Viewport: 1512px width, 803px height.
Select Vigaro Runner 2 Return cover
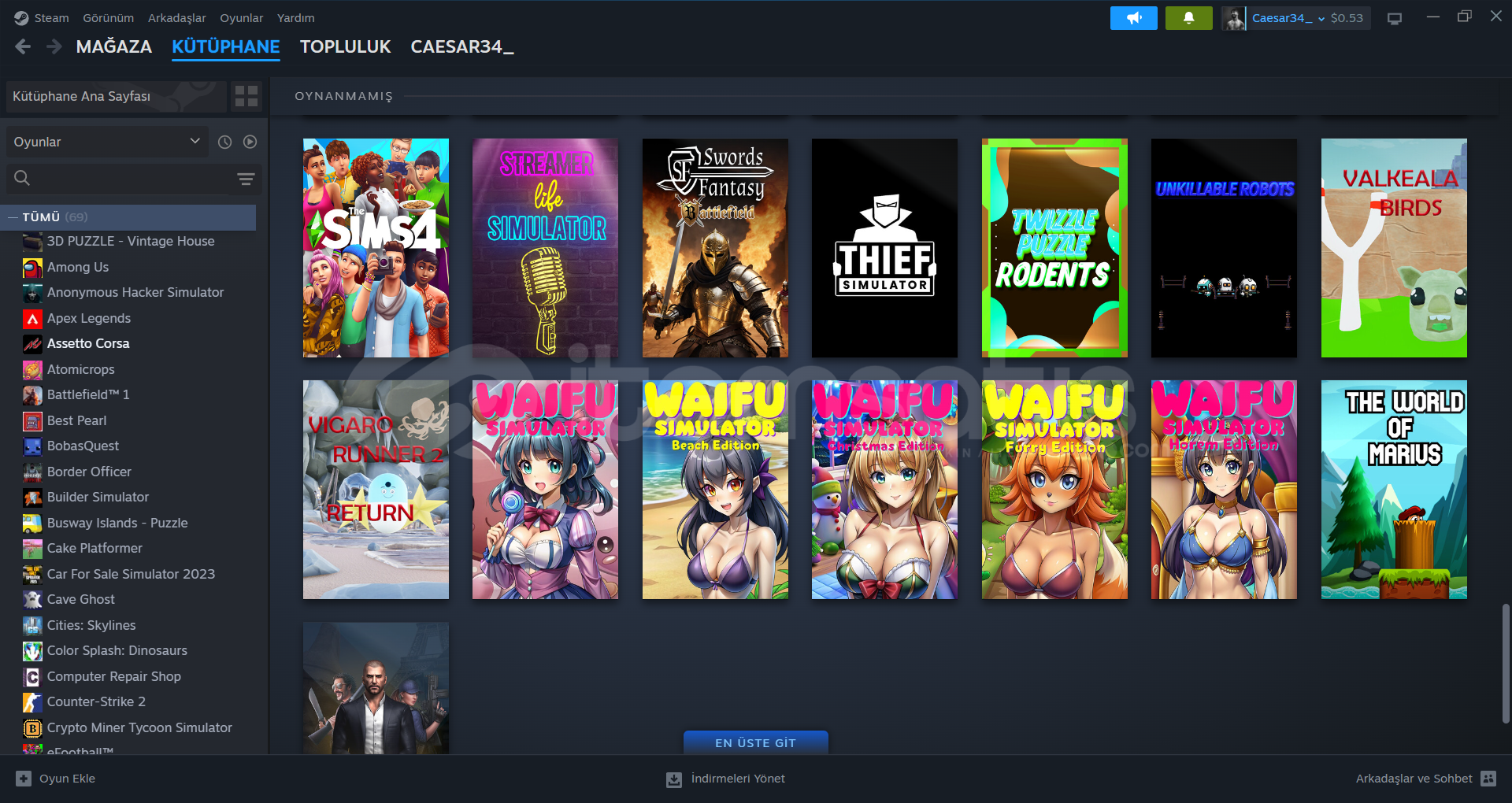tap(376, 490)
